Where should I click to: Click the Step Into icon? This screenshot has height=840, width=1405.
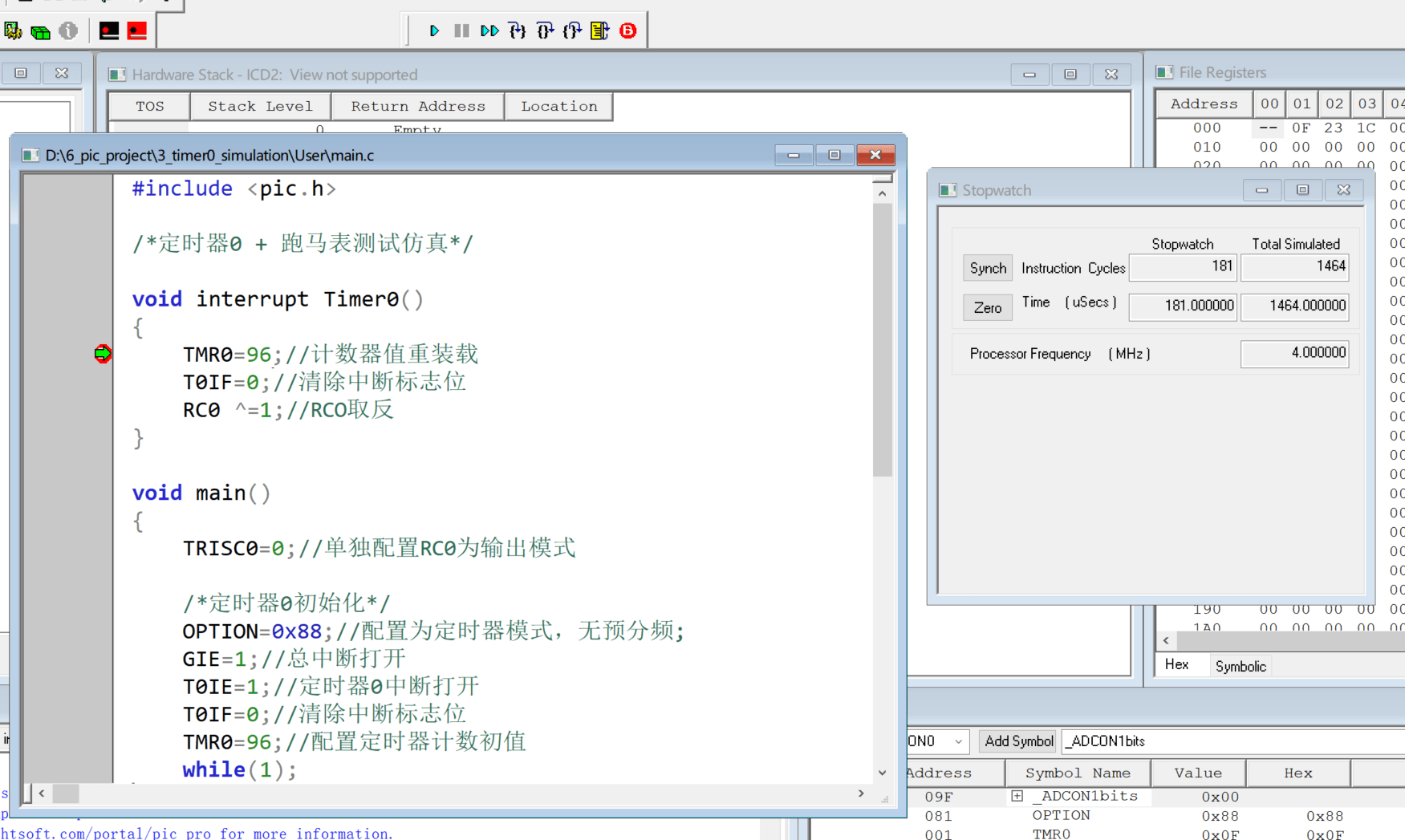pos(518,30)
